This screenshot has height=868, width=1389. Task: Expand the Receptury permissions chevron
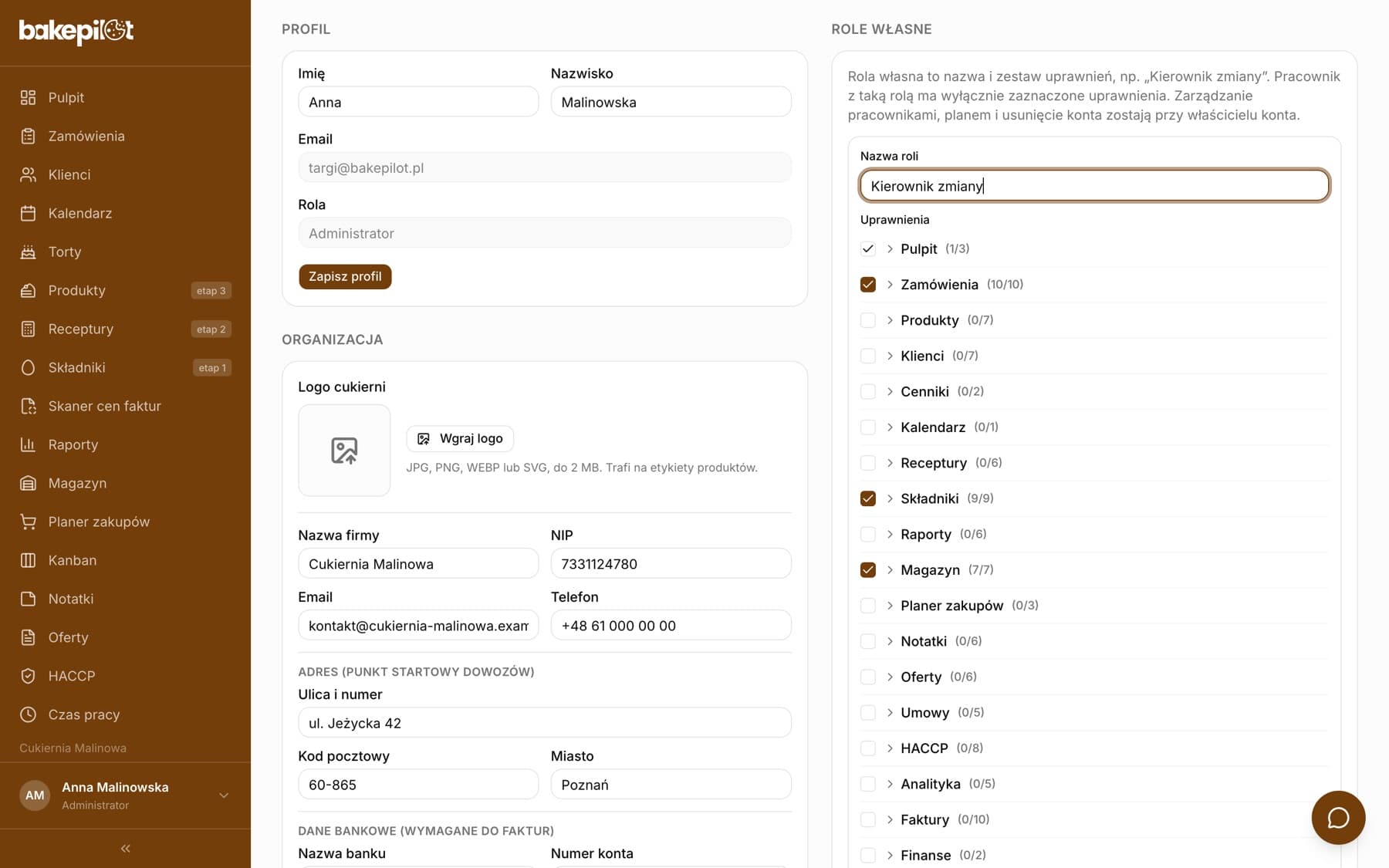coord(890,463)
